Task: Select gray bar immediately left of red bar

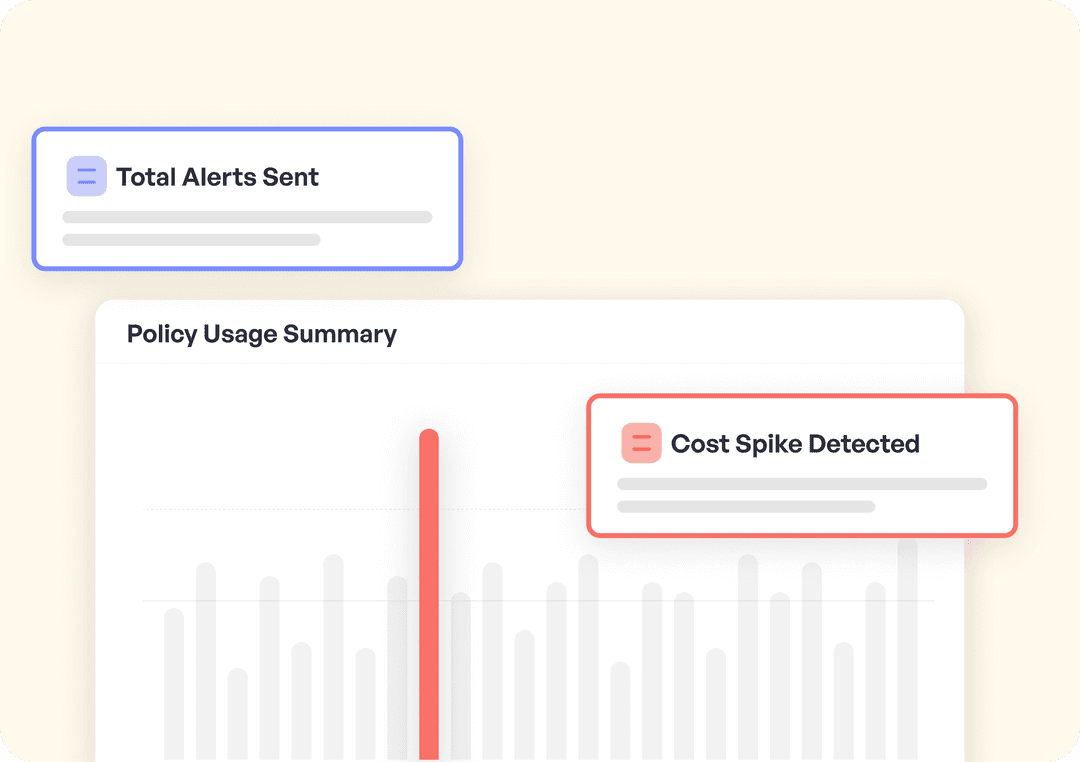Action: coord(397,668)
